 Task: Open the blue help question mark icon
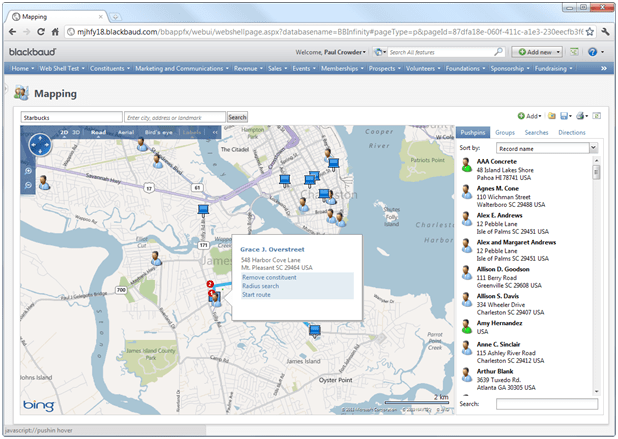pos(592,52)
